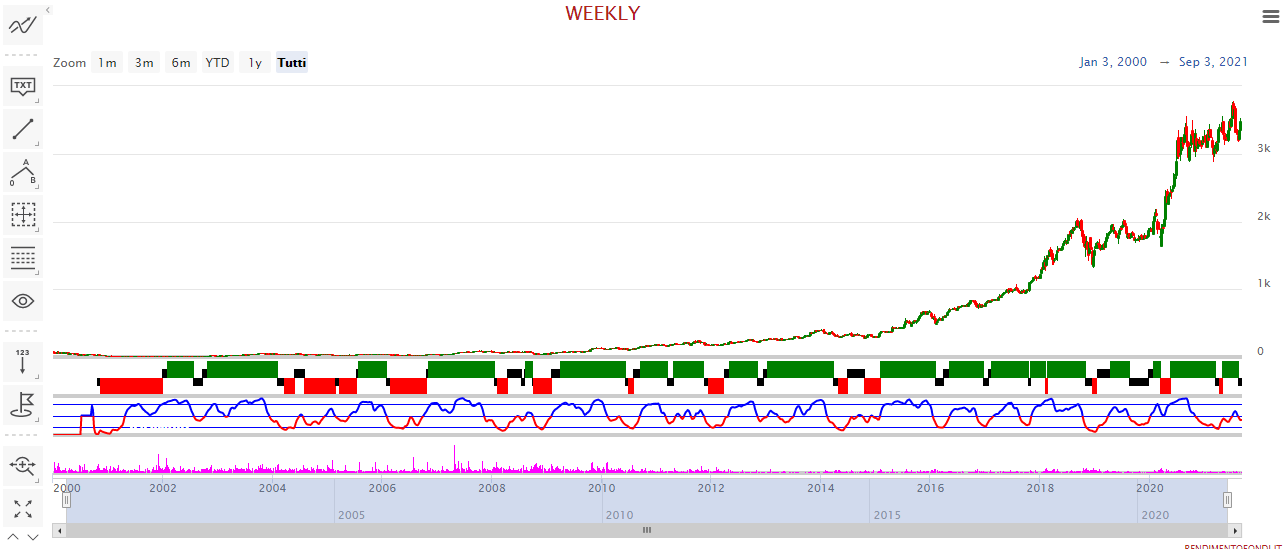Viewport: 1288px width, 549px height.
Task: Select the 123 price label tool
Action: (x=22, y=360)
